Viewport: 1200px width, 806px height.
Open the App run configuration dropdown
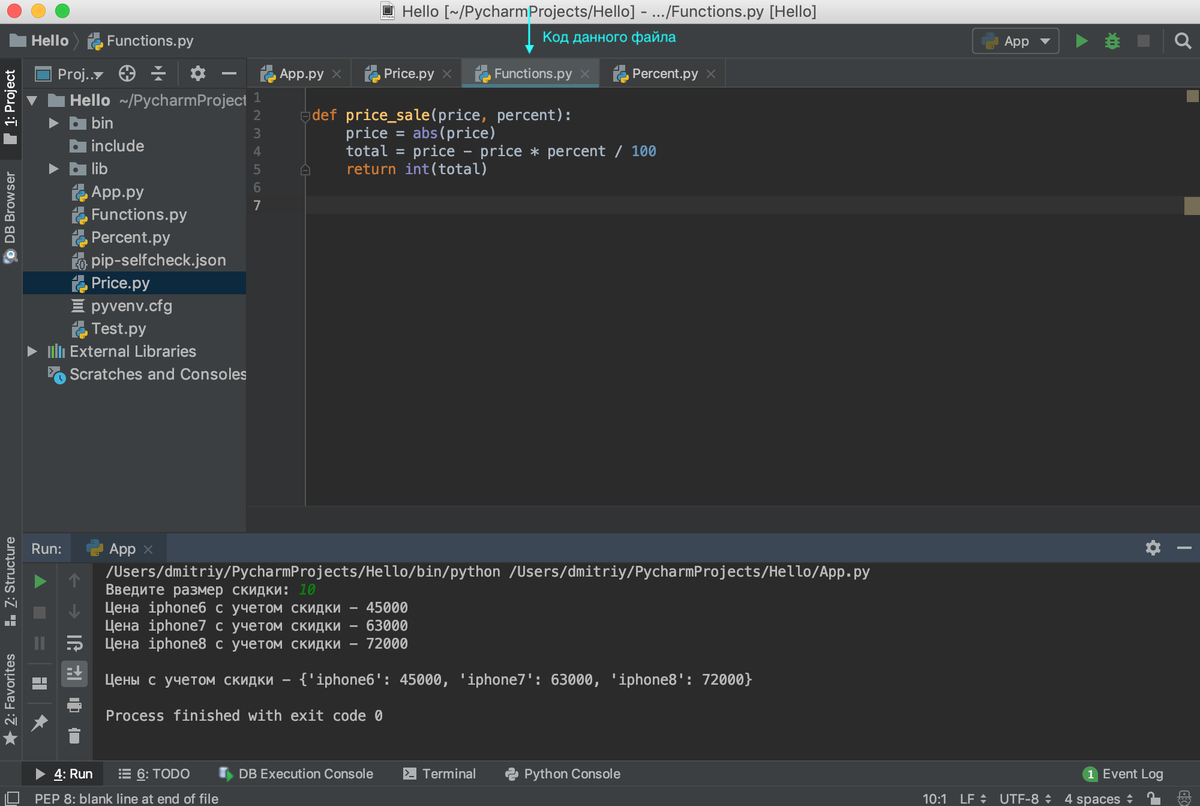[1016, 41]
